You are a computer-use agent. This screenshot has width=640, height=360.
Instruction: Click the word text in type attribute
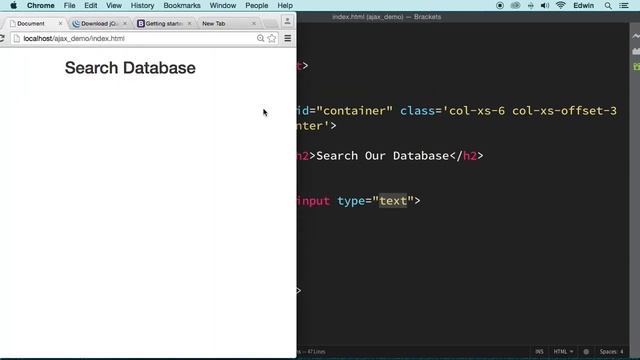tap(393, 201)
